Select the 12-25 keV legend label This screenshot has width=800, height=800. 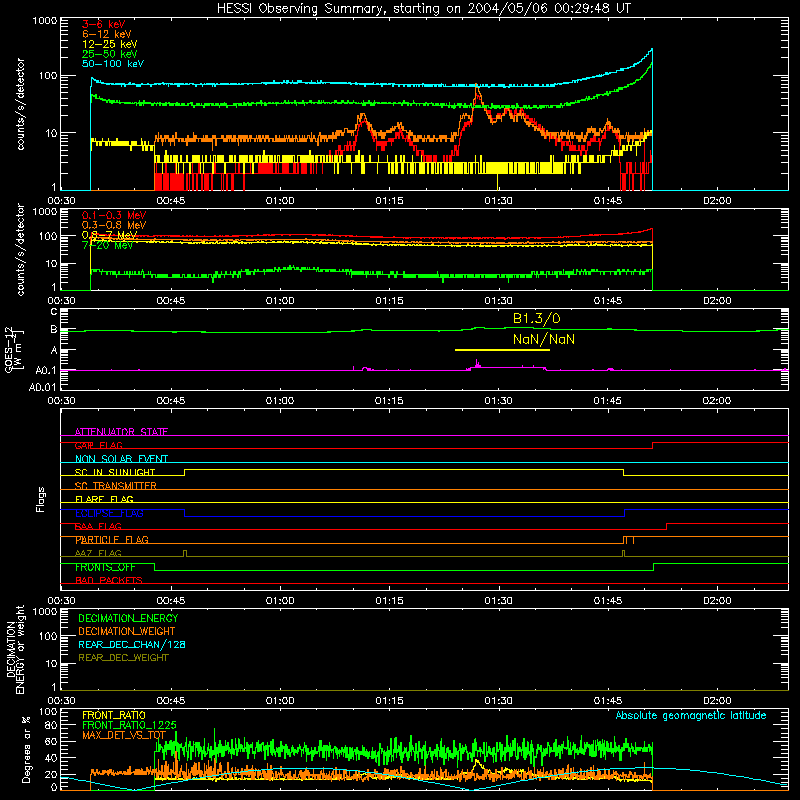click(x=110, y=44)
